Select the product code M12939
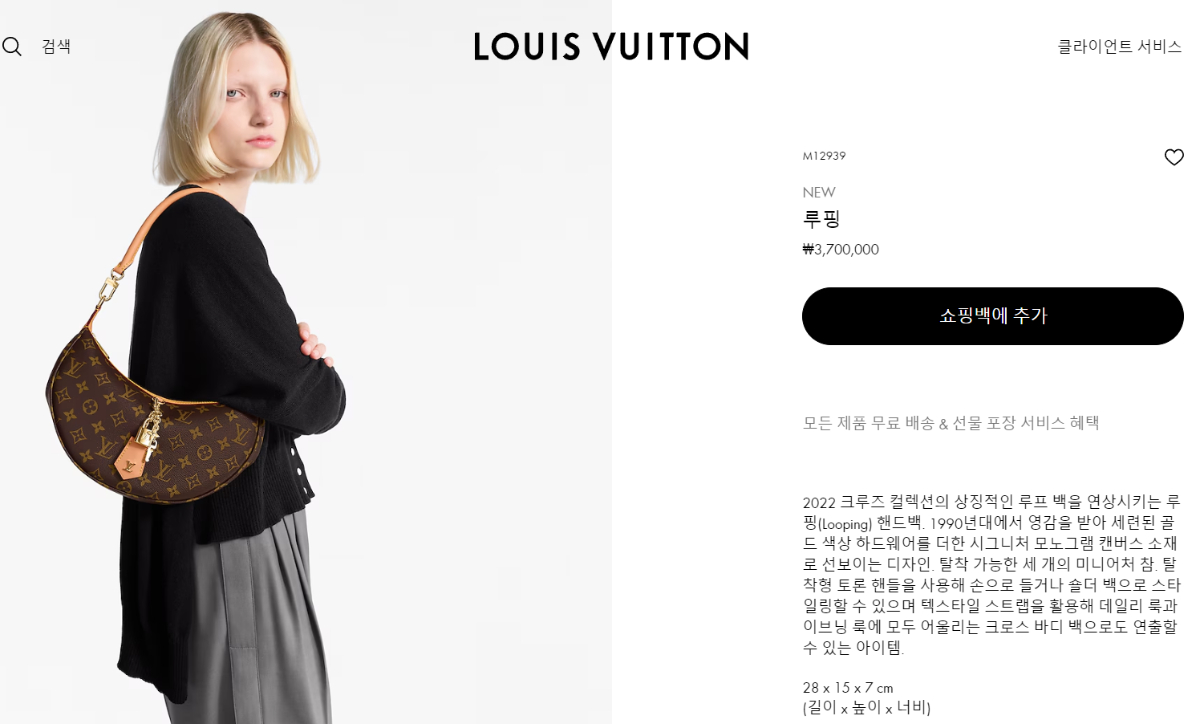1200x724 pixels. 824,156
